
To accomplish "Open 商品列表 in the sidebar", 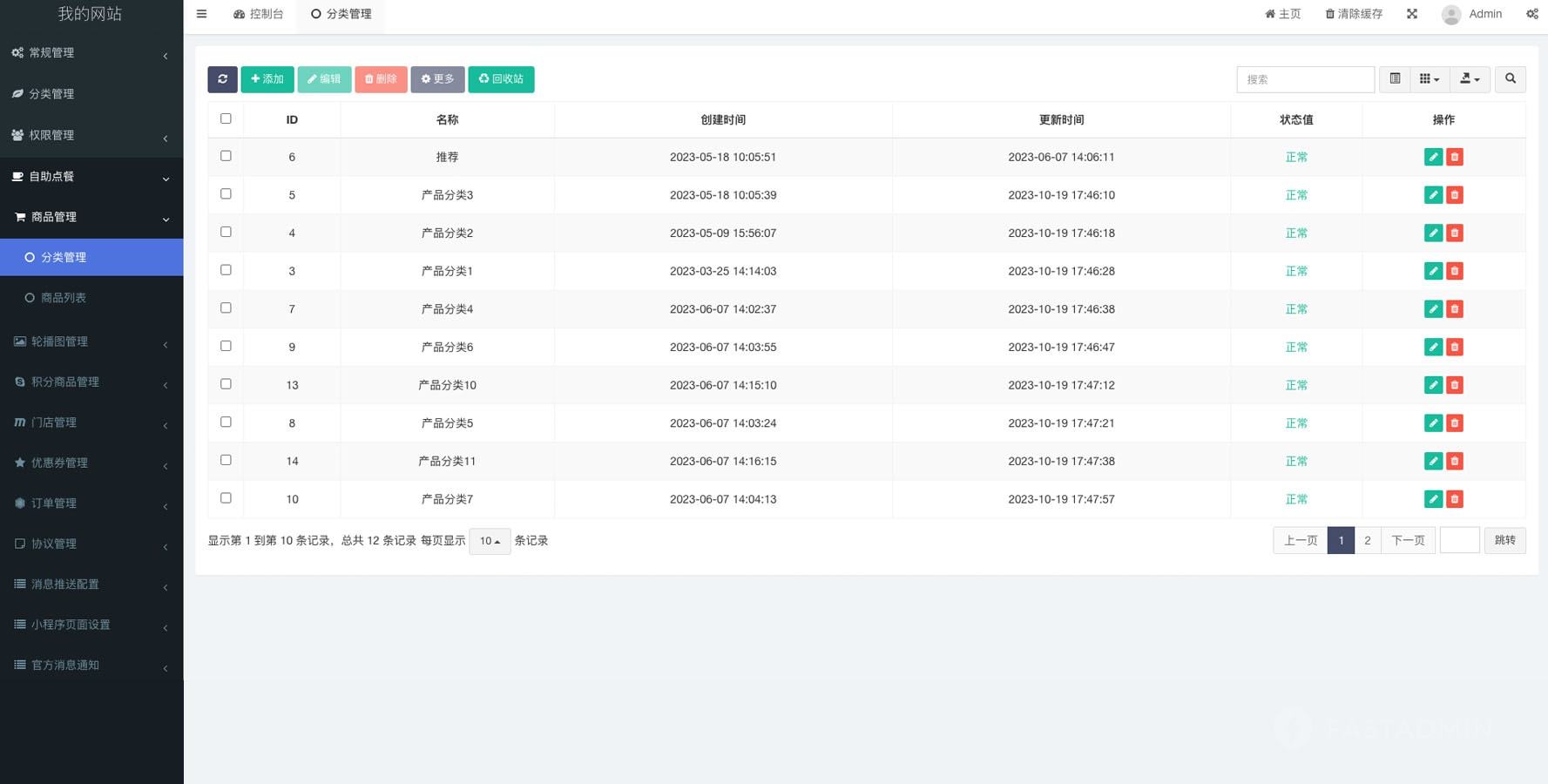I will [x=63, y=298].
